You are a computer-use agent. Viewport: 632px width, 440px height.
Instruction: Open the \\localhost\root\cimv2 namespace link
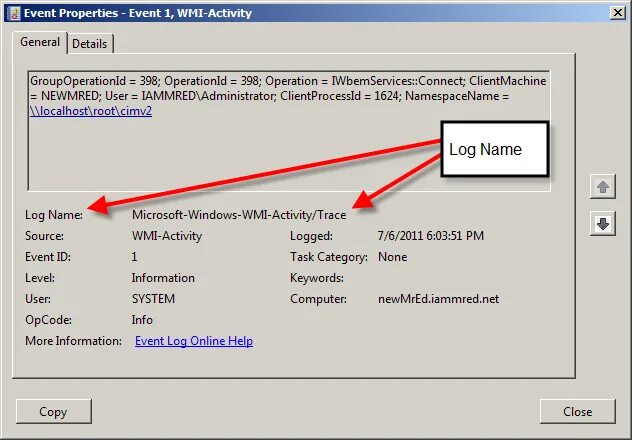click(91, 111)
